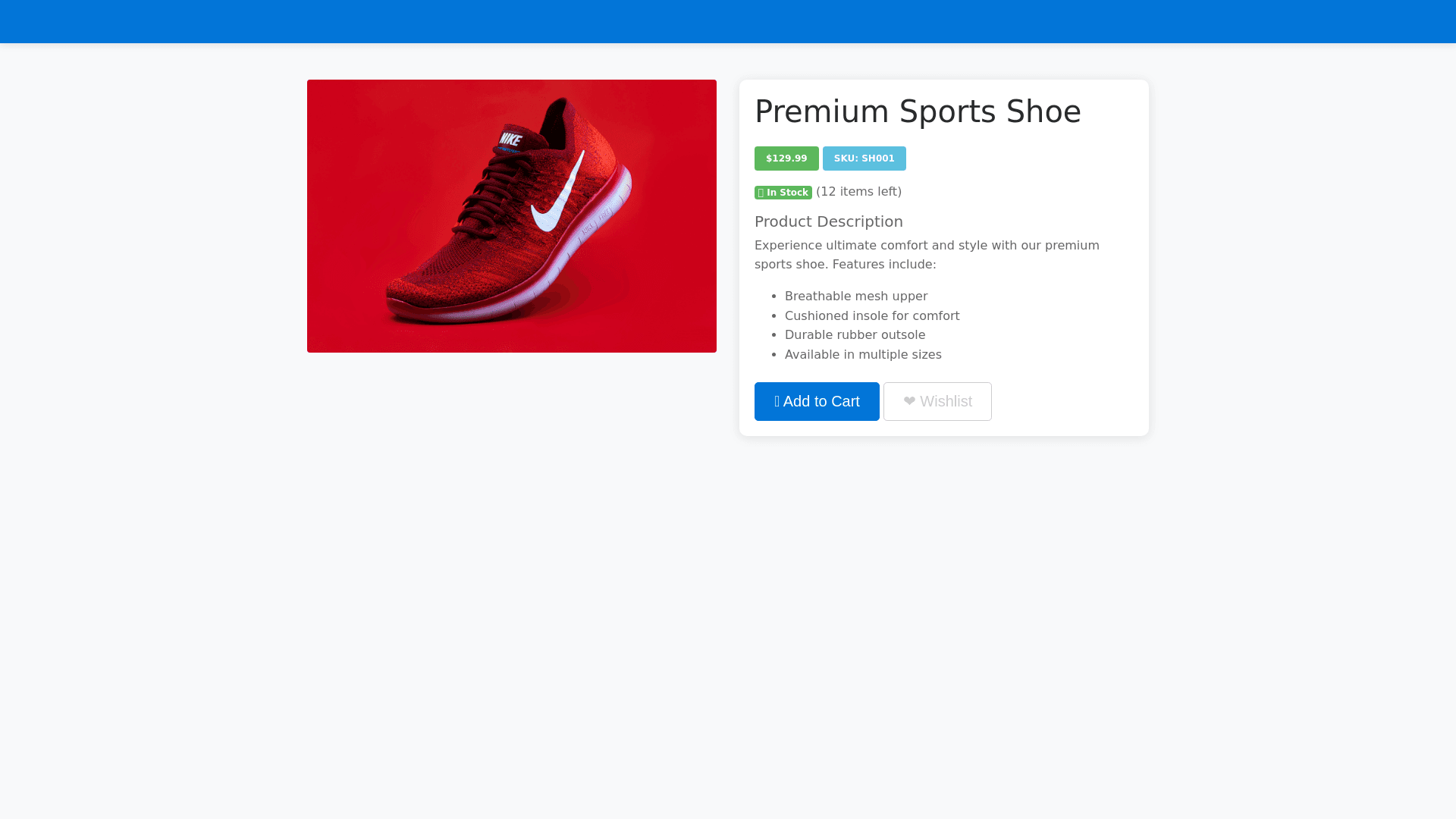Click the heart icon on Wishlist button
1456x819 pixels.
[x=909, y=401]
